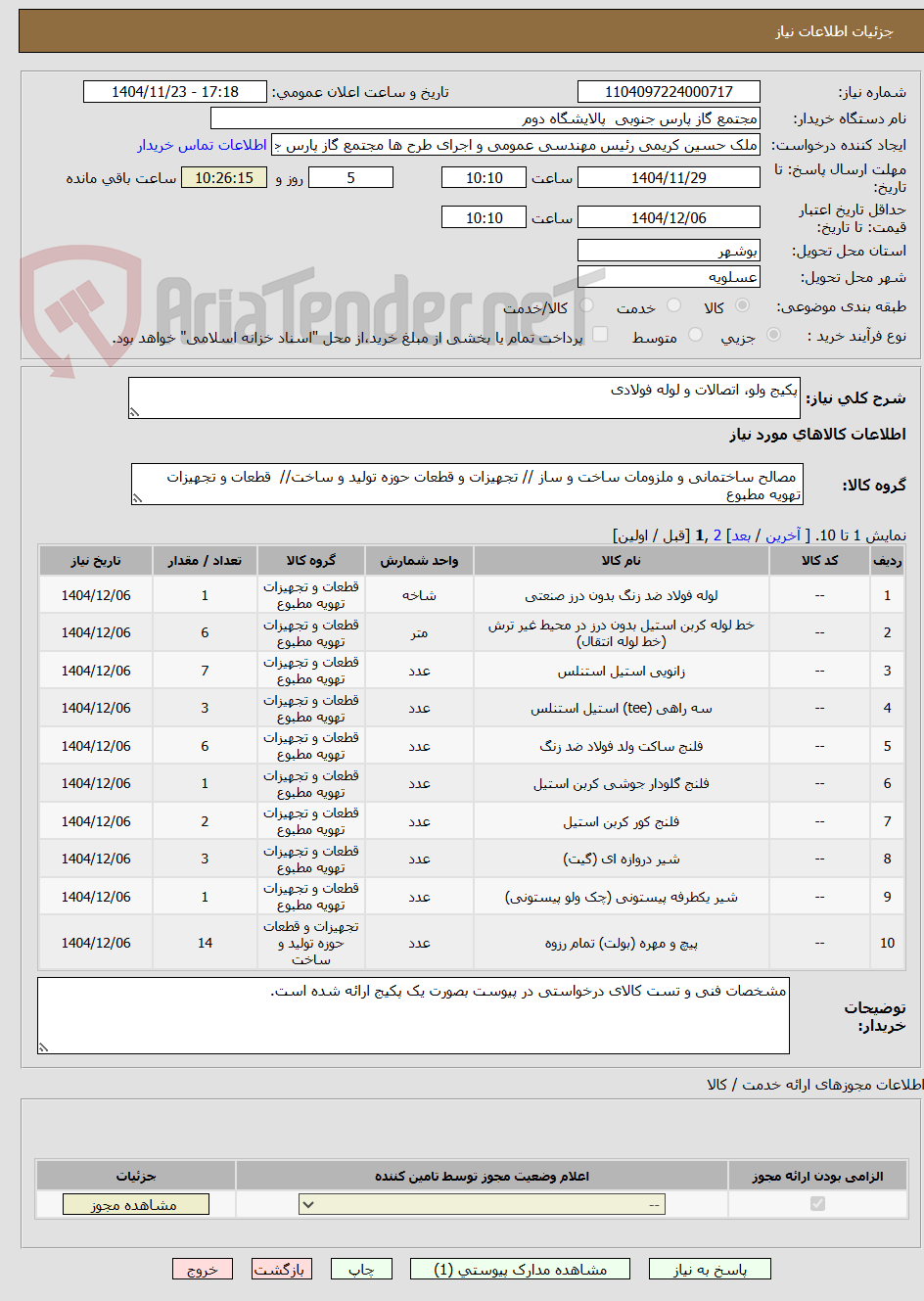Toggle the mandatory license checkbox

pos(817,1204)
